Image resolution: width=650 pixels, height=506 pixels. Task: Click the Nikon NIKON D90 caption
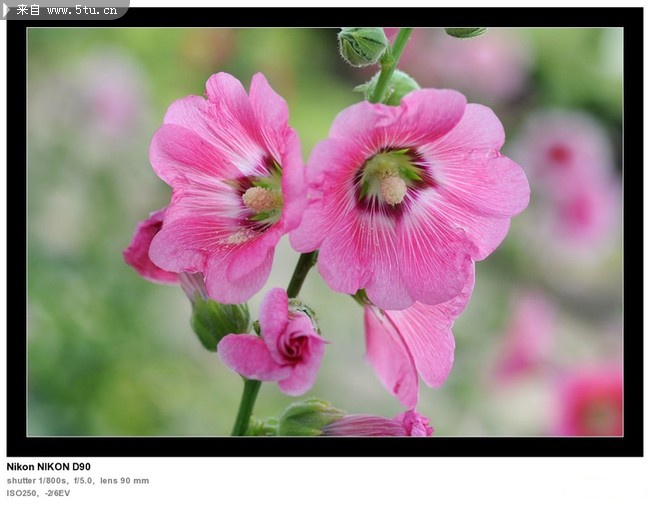[48, 466]
